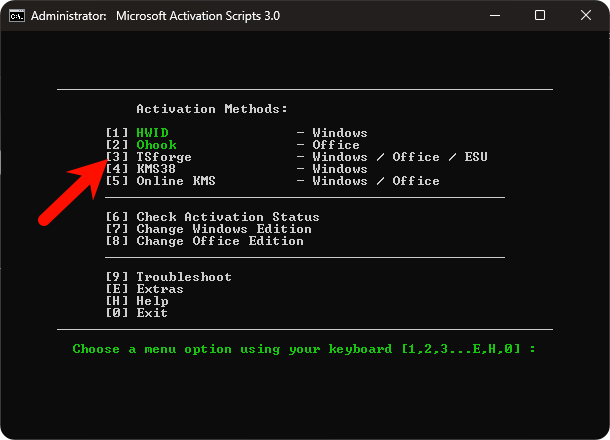Click the window title 'Microsoft Activation Scripts 3.0'
The image size is (610, 440).
[198, 16]
